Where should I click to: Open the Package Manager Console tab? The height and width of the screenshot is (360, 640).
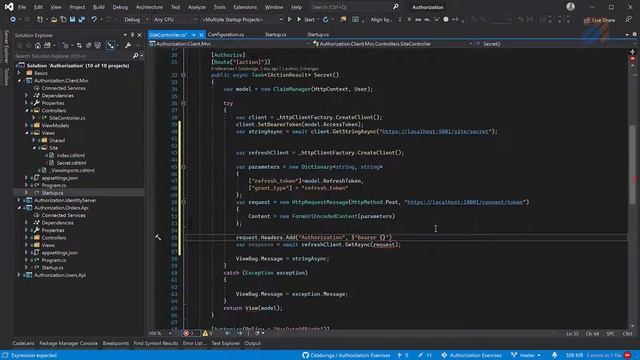coord(69,343)
